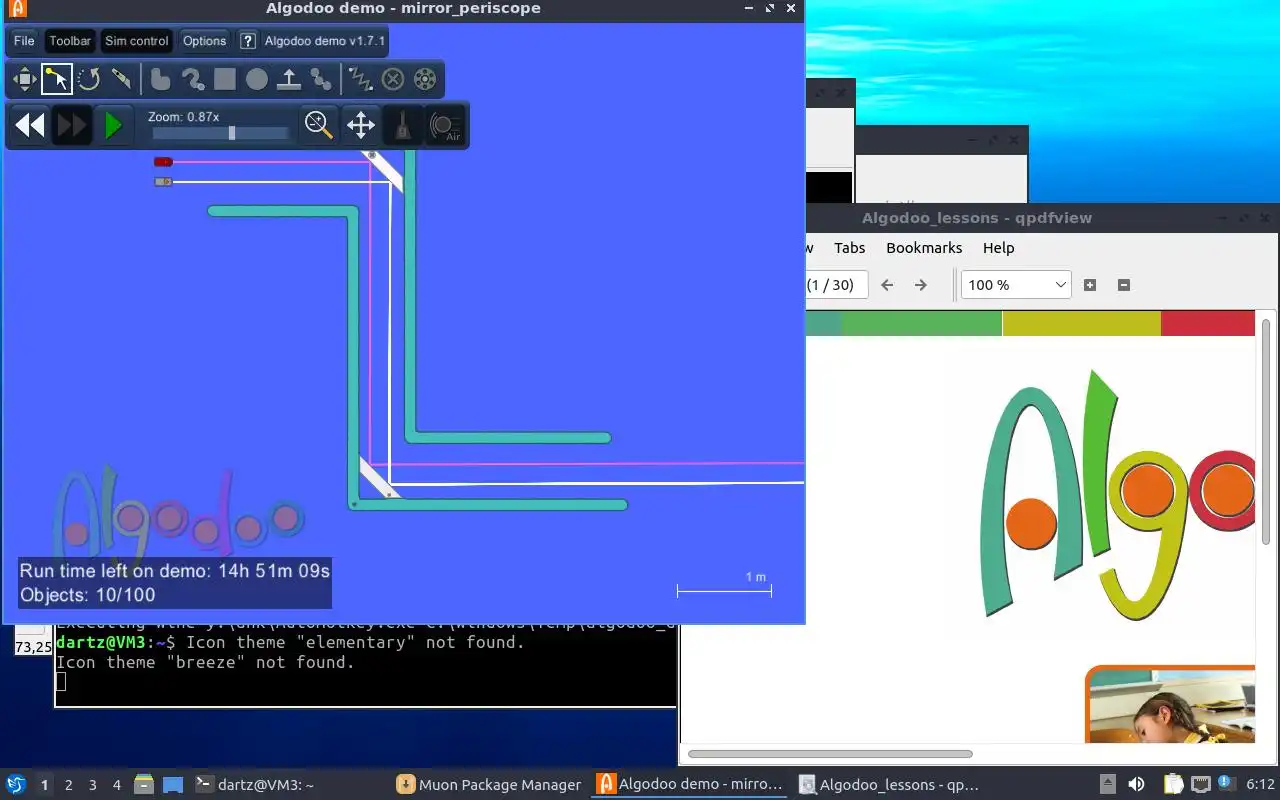The height and width of the screenshot is (800, 1280).
Task: Go to next page in qpdfview
Action: (921, 285)
